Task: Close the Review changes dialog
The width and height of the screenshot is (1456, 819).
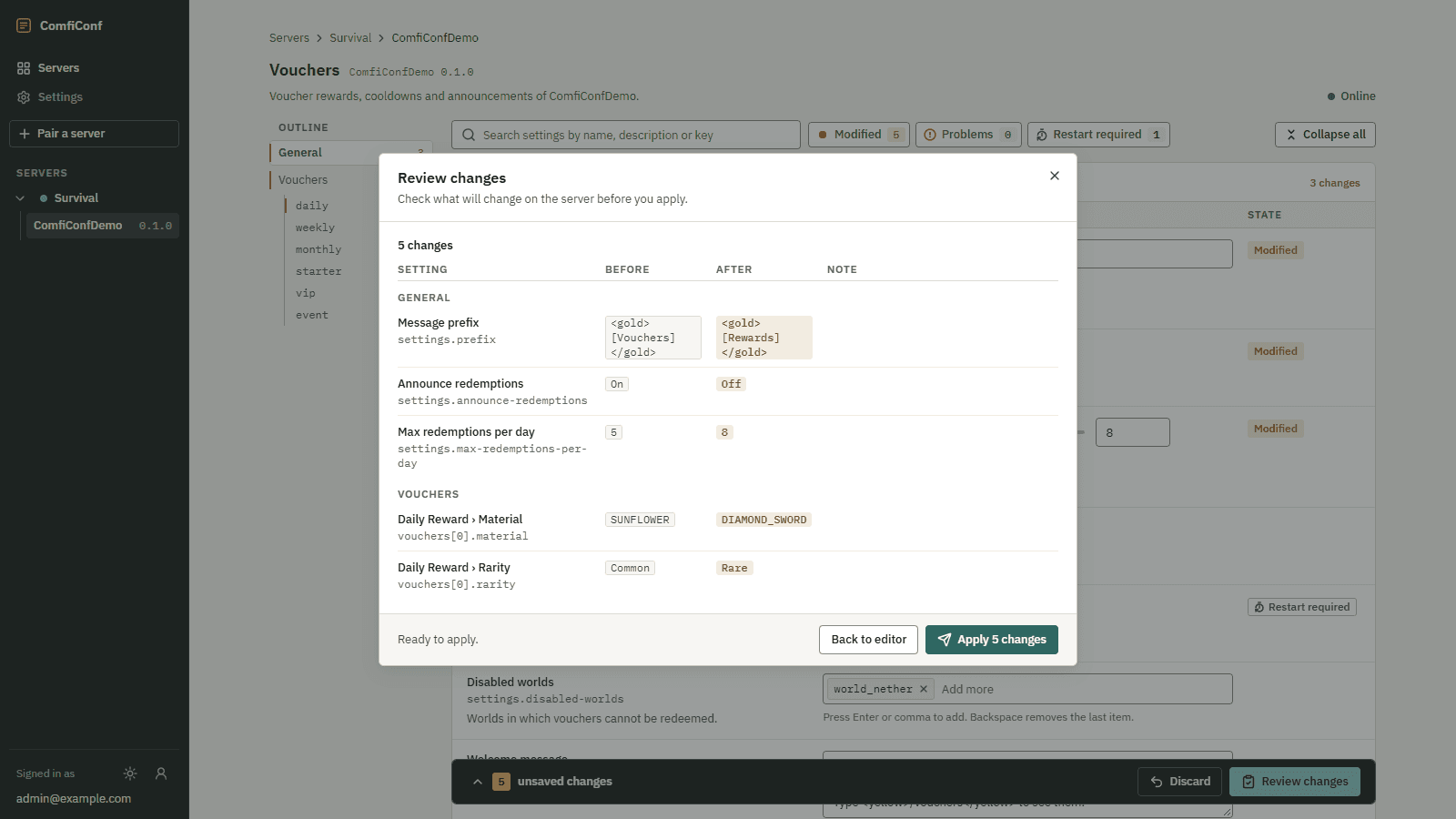Action: 1055,176
